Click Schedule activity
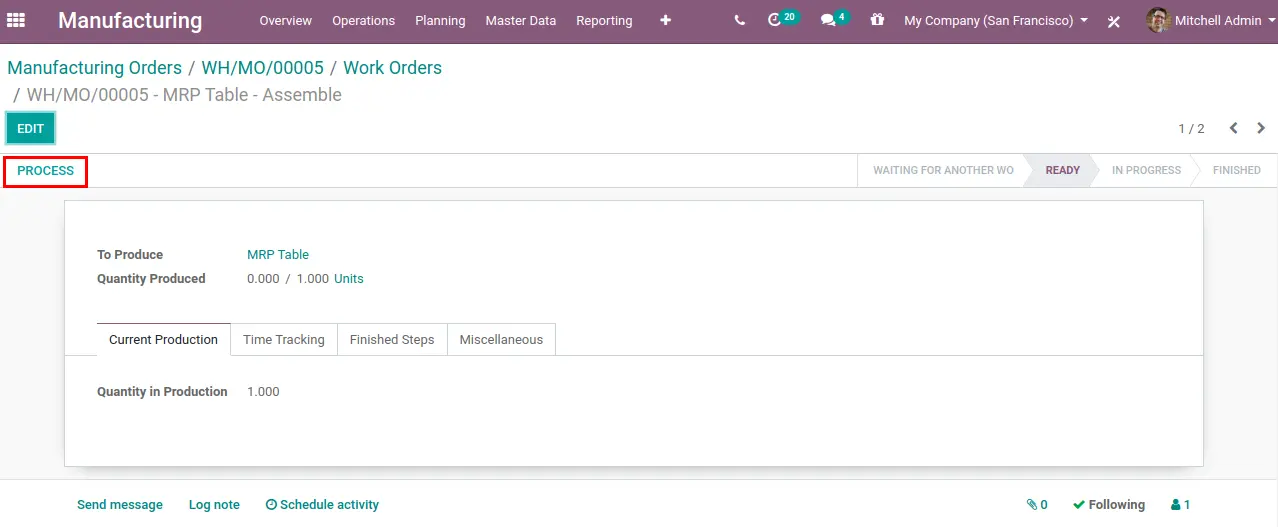 322,505
